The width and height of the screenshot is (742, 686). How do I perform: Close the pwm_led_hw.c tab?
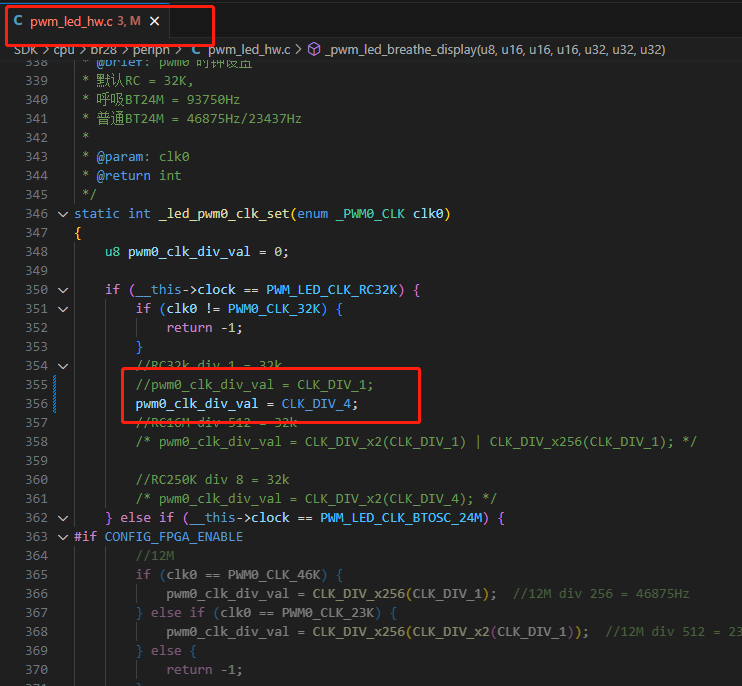[x=154, y=21]
